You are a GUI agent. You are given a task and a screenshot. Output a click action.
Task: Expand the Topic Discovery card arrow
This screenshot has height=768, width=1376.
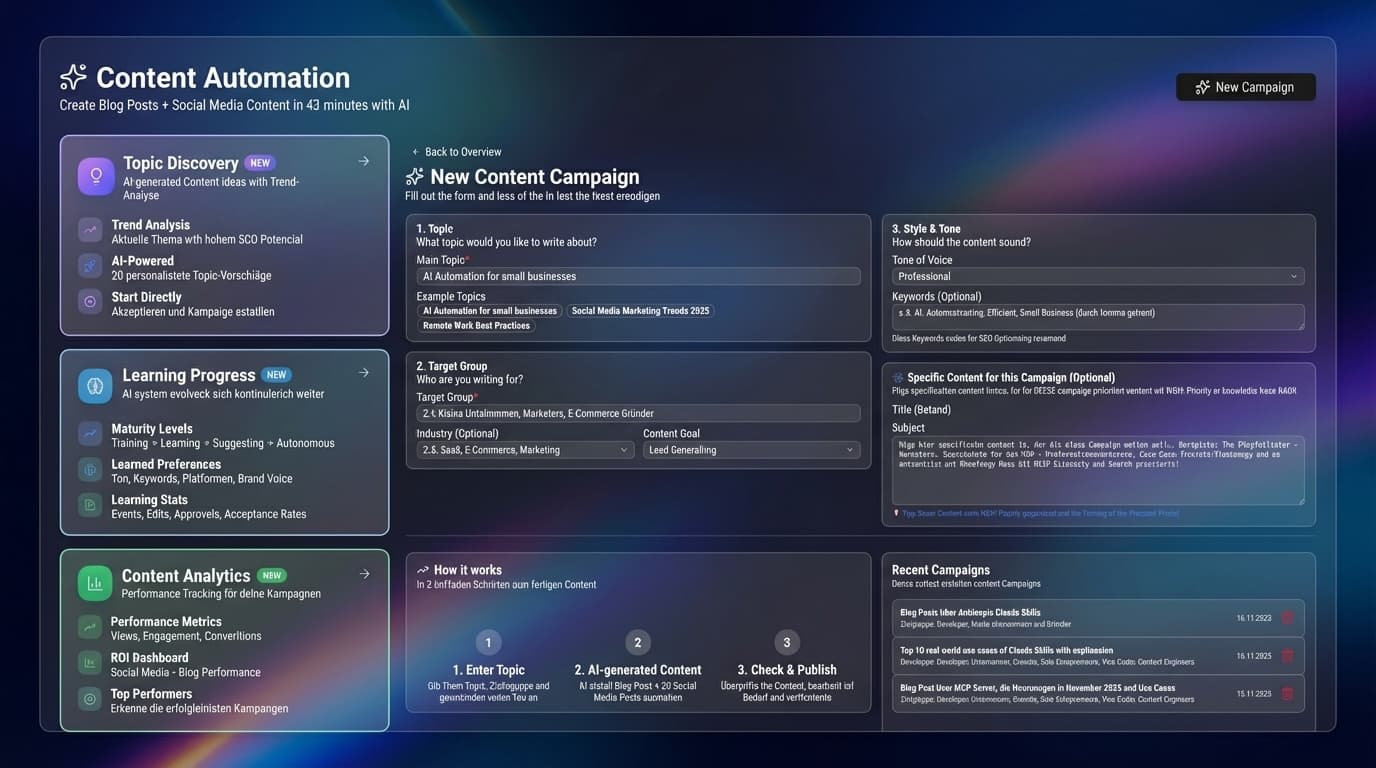[363, 160]
